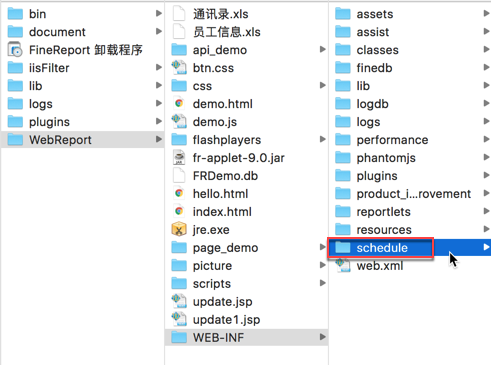Click the document folder icon

click(15, 32)
